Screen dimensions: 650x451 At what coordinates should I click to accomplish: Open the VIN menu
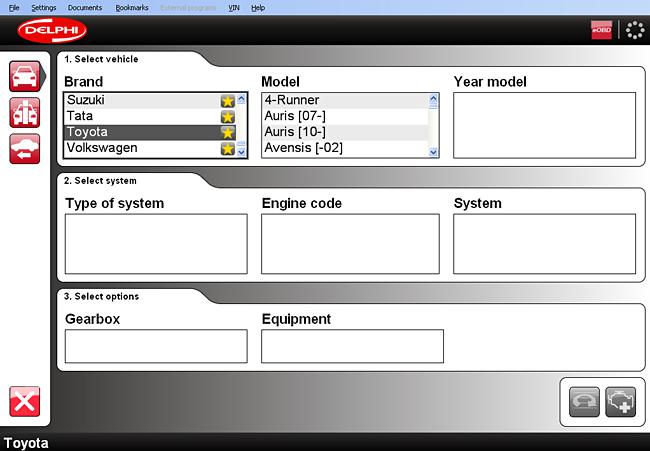234,7
